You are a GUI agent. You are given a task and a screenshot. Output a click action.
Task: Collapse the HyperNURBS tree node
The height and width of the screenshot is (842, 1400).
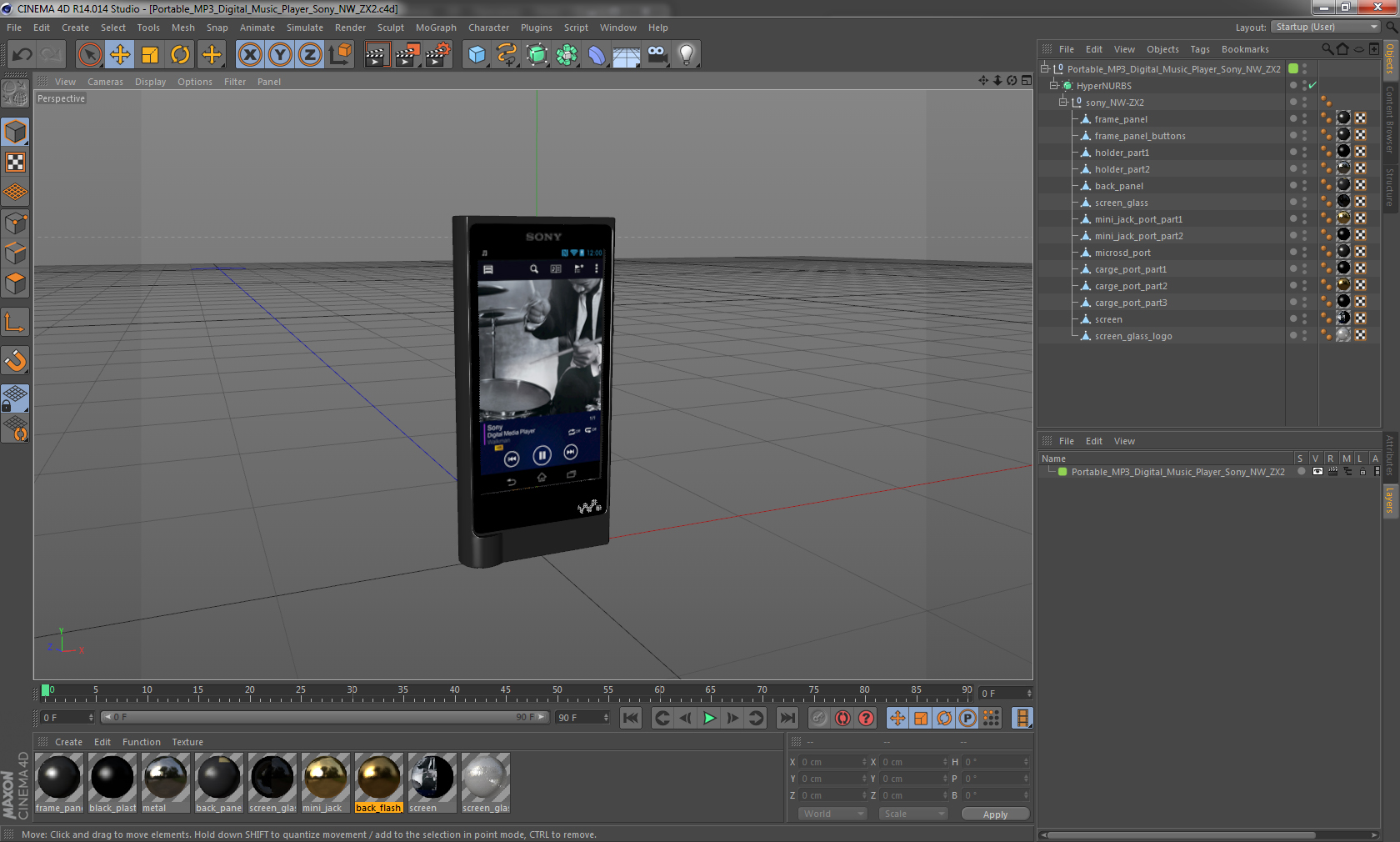pyautogui.click(x=1054, y=85)
